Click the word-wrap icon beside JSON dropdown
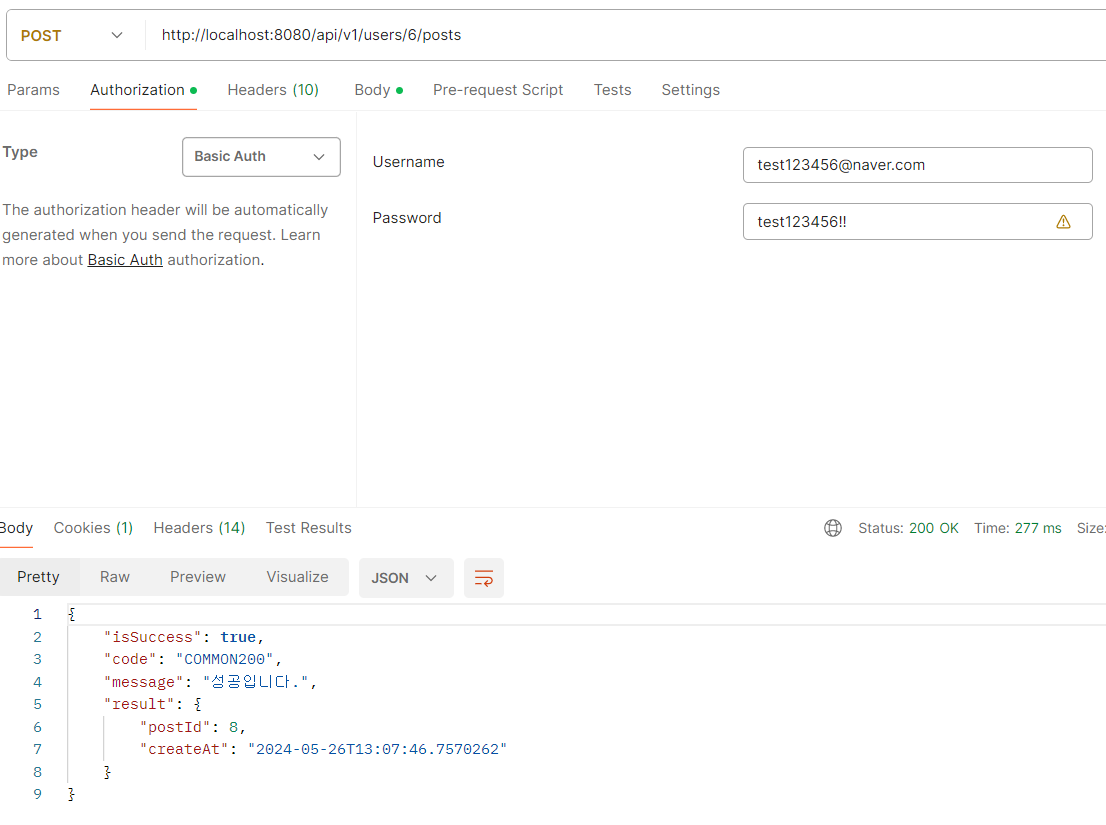The width and height of the screenshot is (1106, 825). (x=484, y=578)
